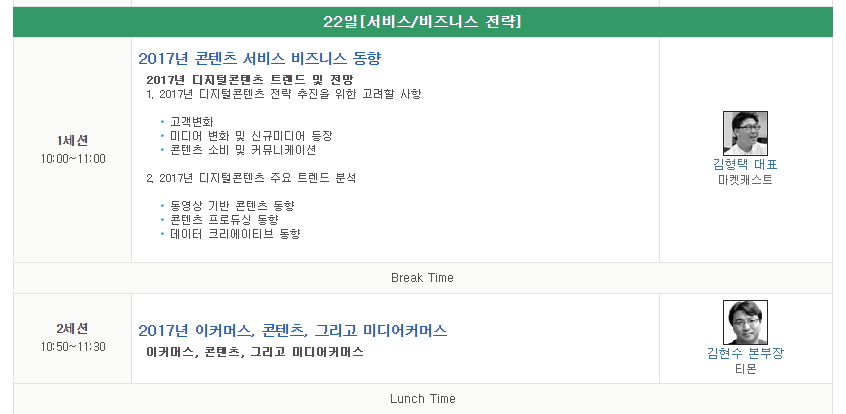Image resolution: width=846 pixels, height=414 pixels.
Task: Open the 김형택 대표 name link
Action: click(x=745, y=165)
